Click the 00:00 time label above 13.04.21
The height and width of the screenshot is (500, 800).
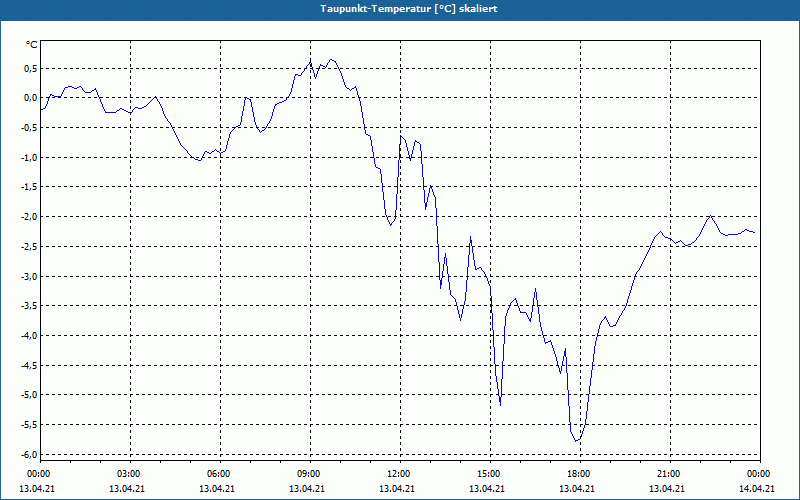[39, 474]
